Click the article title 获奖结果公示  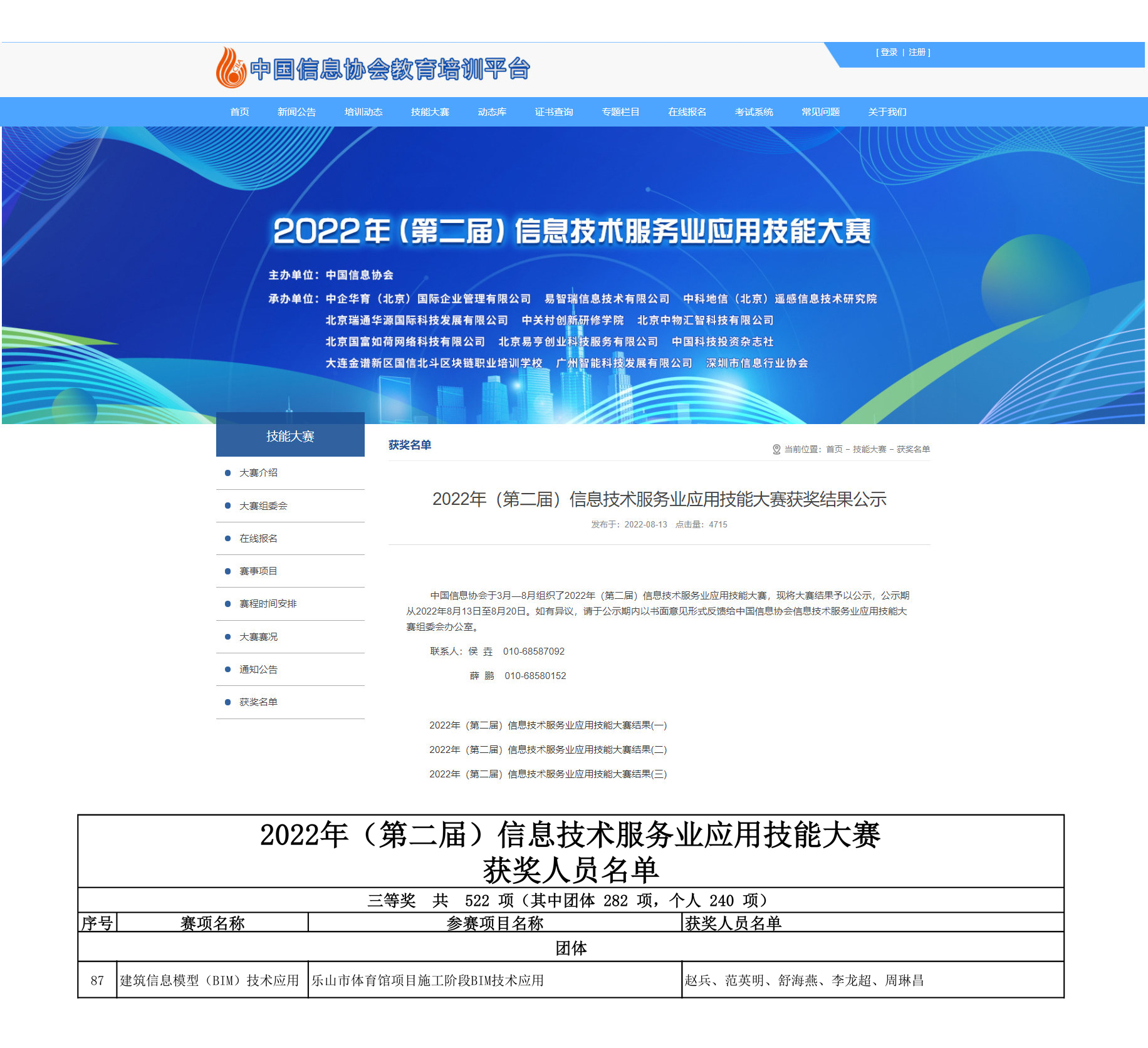659,499
